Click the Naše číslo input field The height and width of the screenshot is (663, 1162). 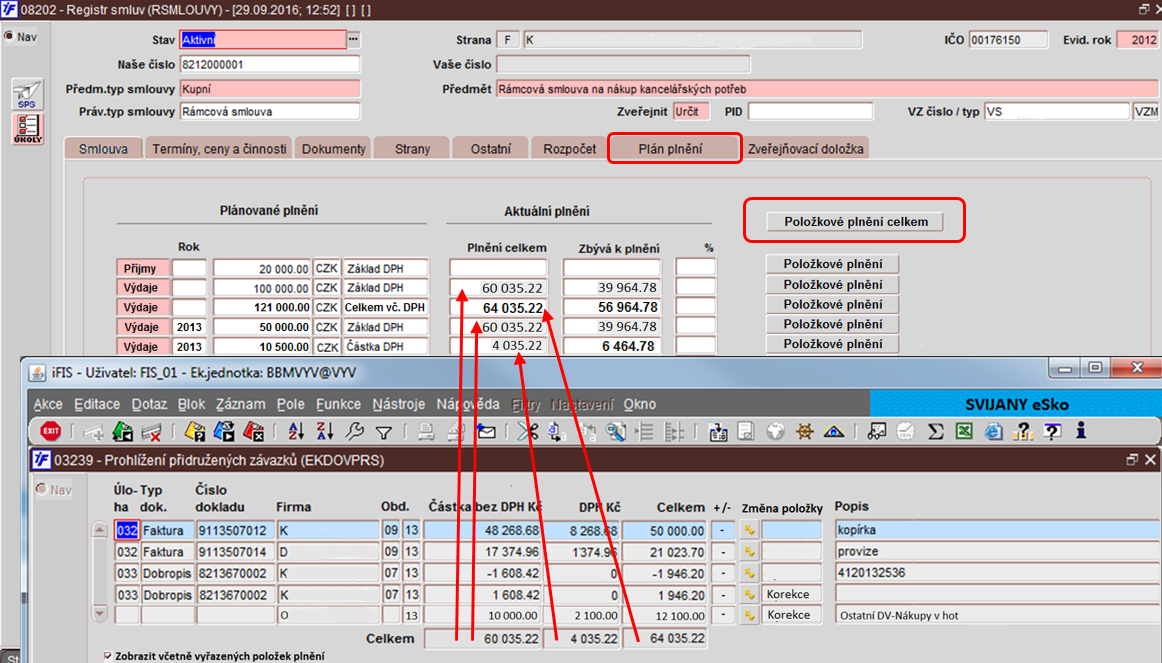270,64
